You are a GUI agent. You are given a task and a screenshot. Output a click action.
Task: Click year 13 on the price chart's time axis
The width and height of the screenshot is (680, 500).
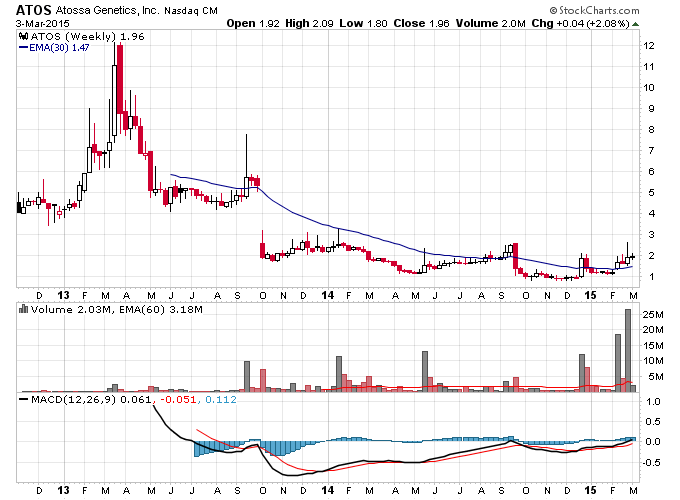point(63,295)
